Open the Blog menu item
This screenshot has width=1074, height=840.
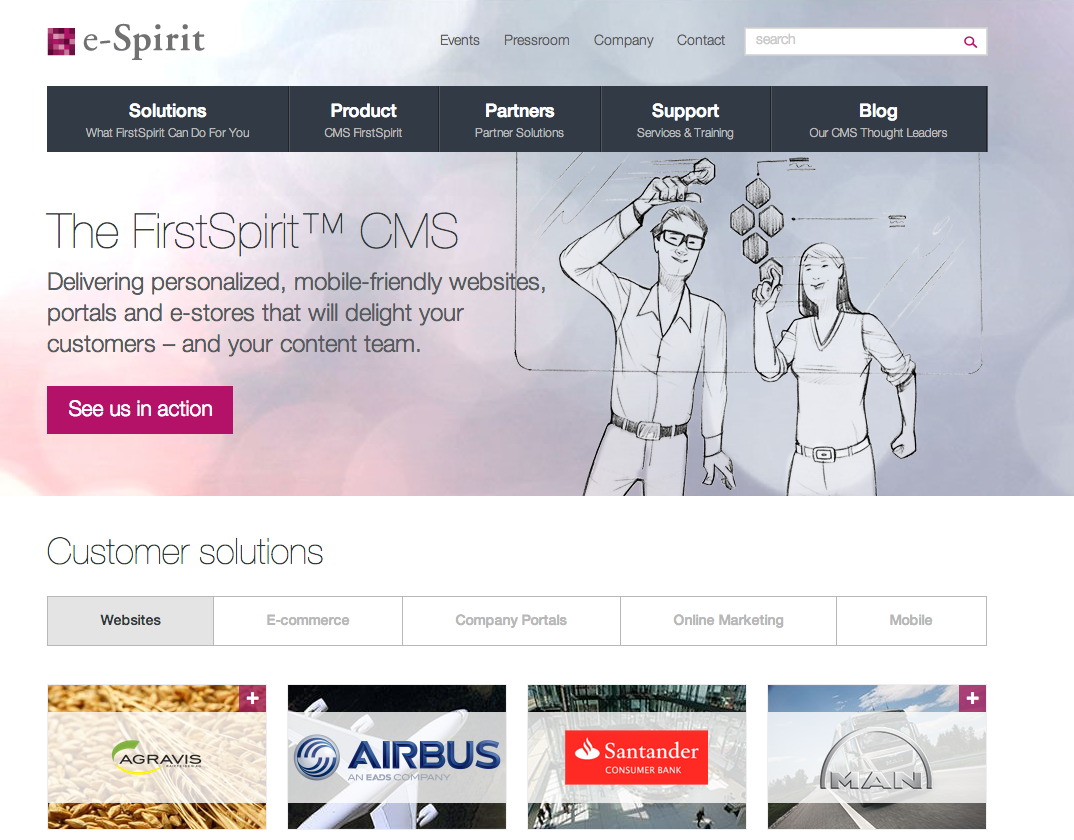click(x=879, y=119)
